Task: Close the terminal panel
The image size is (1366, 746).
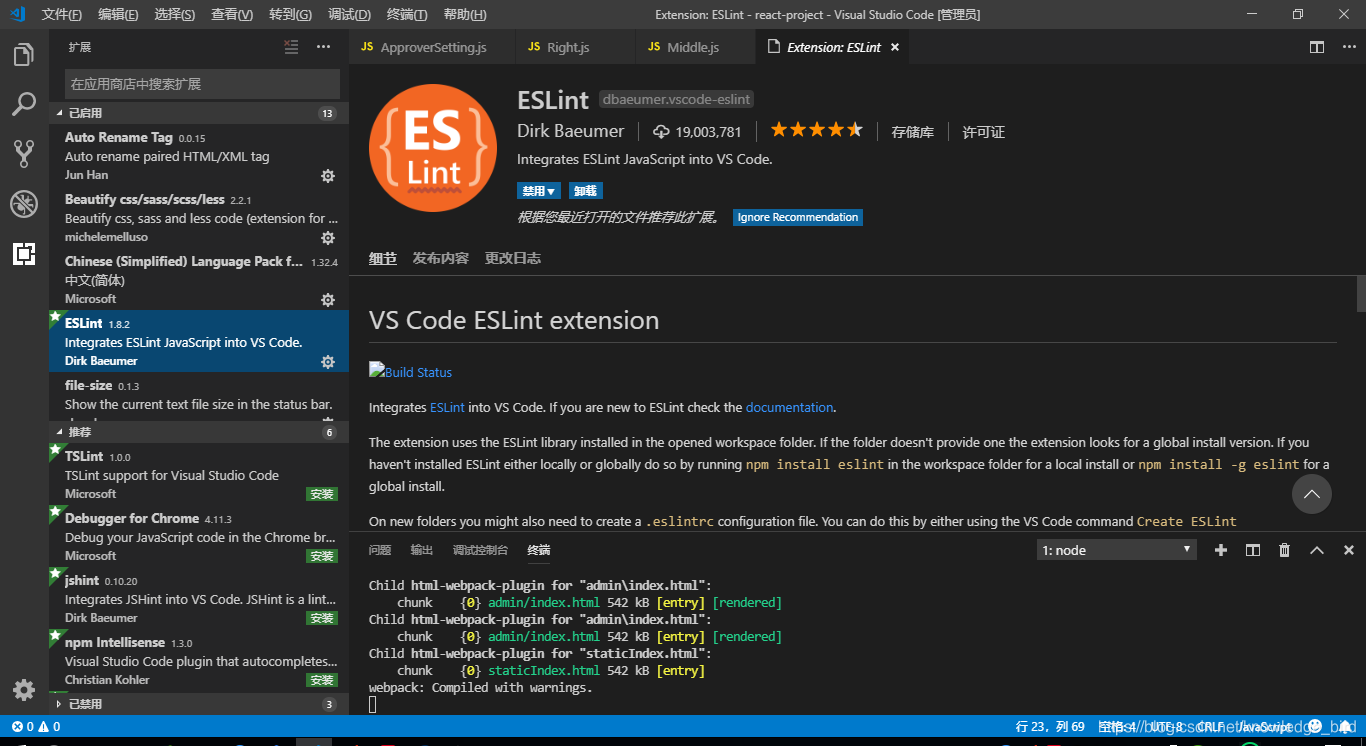Action: tap(1349, 550)
